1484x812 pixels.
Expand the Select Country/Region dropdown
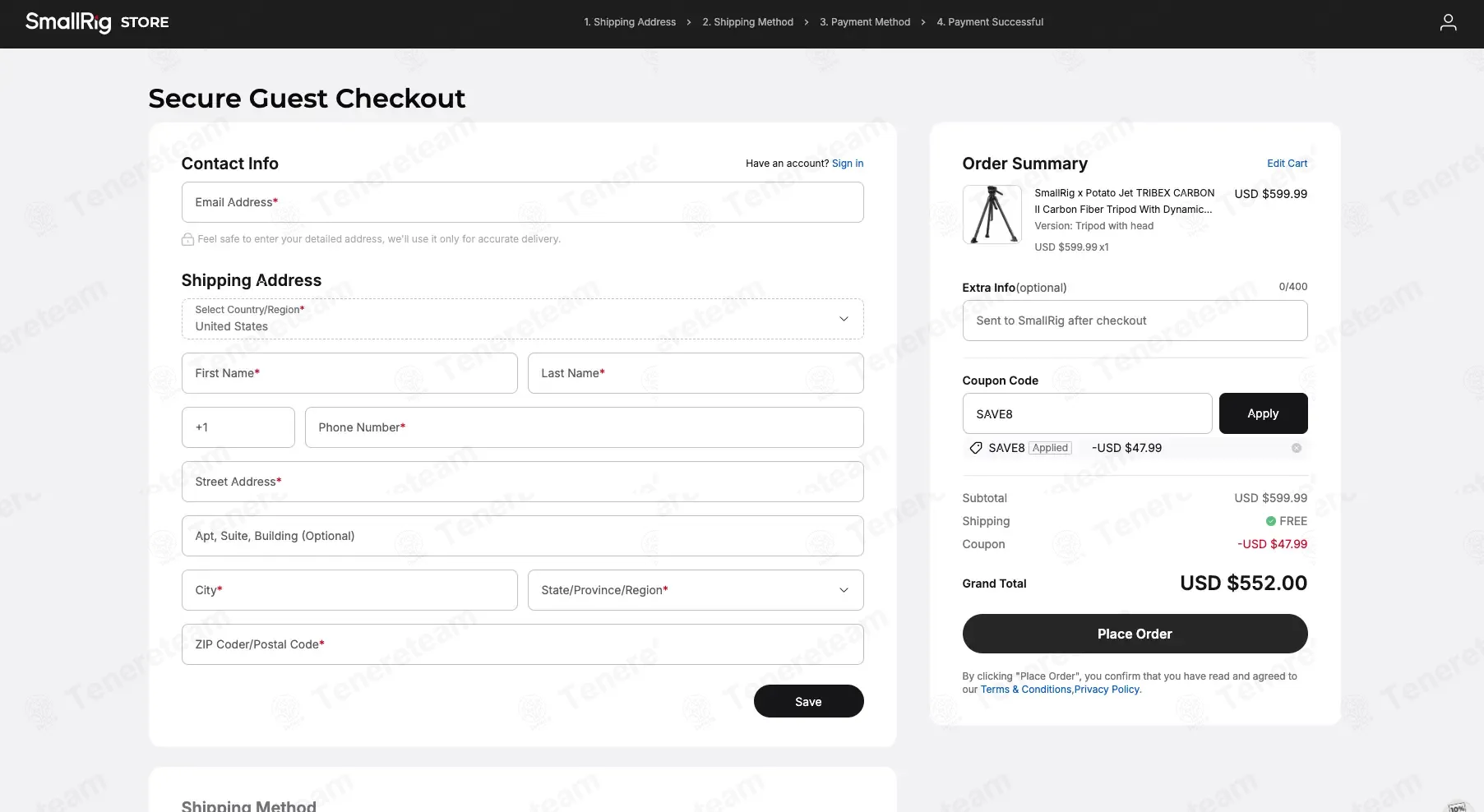(522, 319)
